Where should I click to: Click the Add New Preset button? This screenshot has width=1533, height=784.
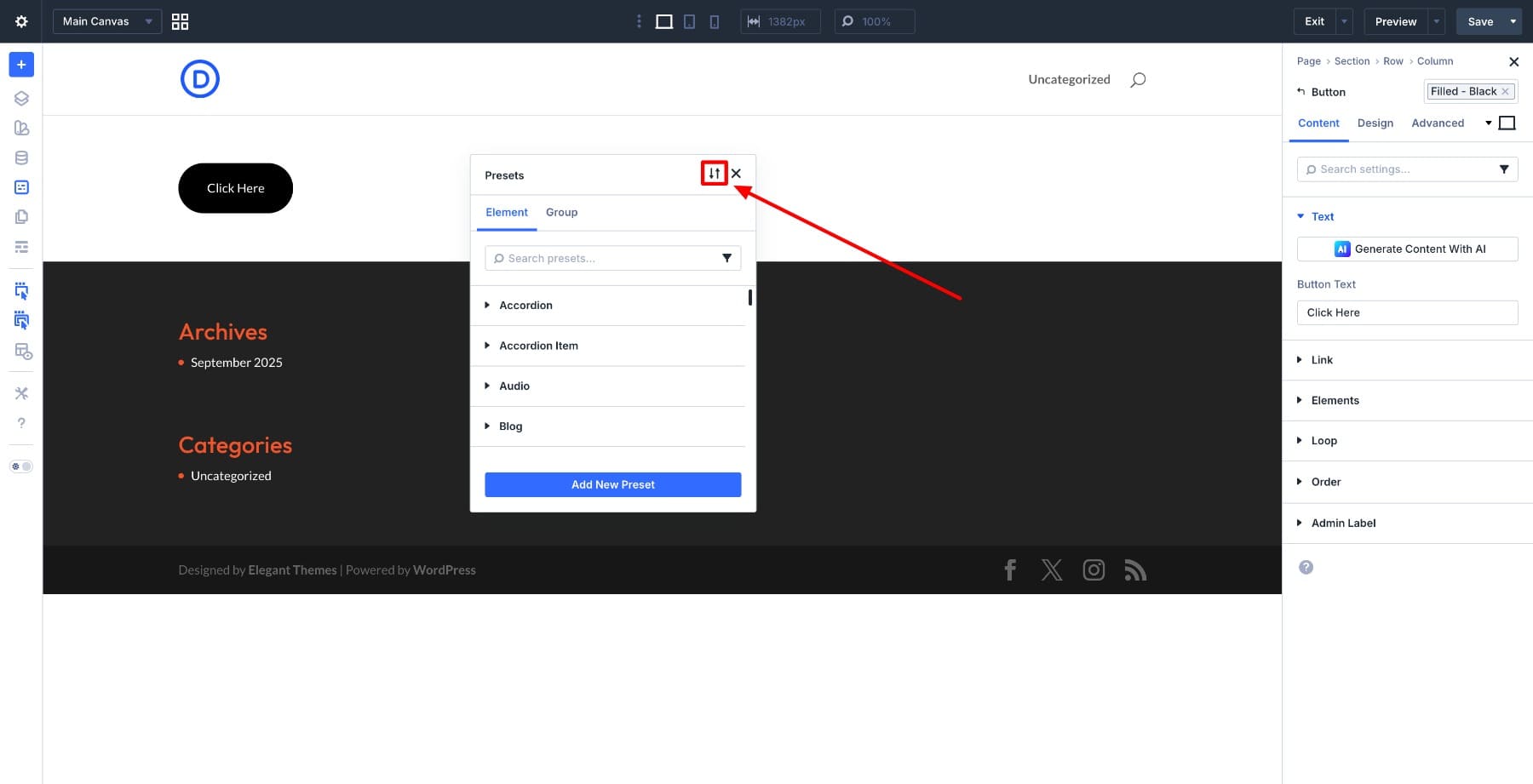pos(612,484)
